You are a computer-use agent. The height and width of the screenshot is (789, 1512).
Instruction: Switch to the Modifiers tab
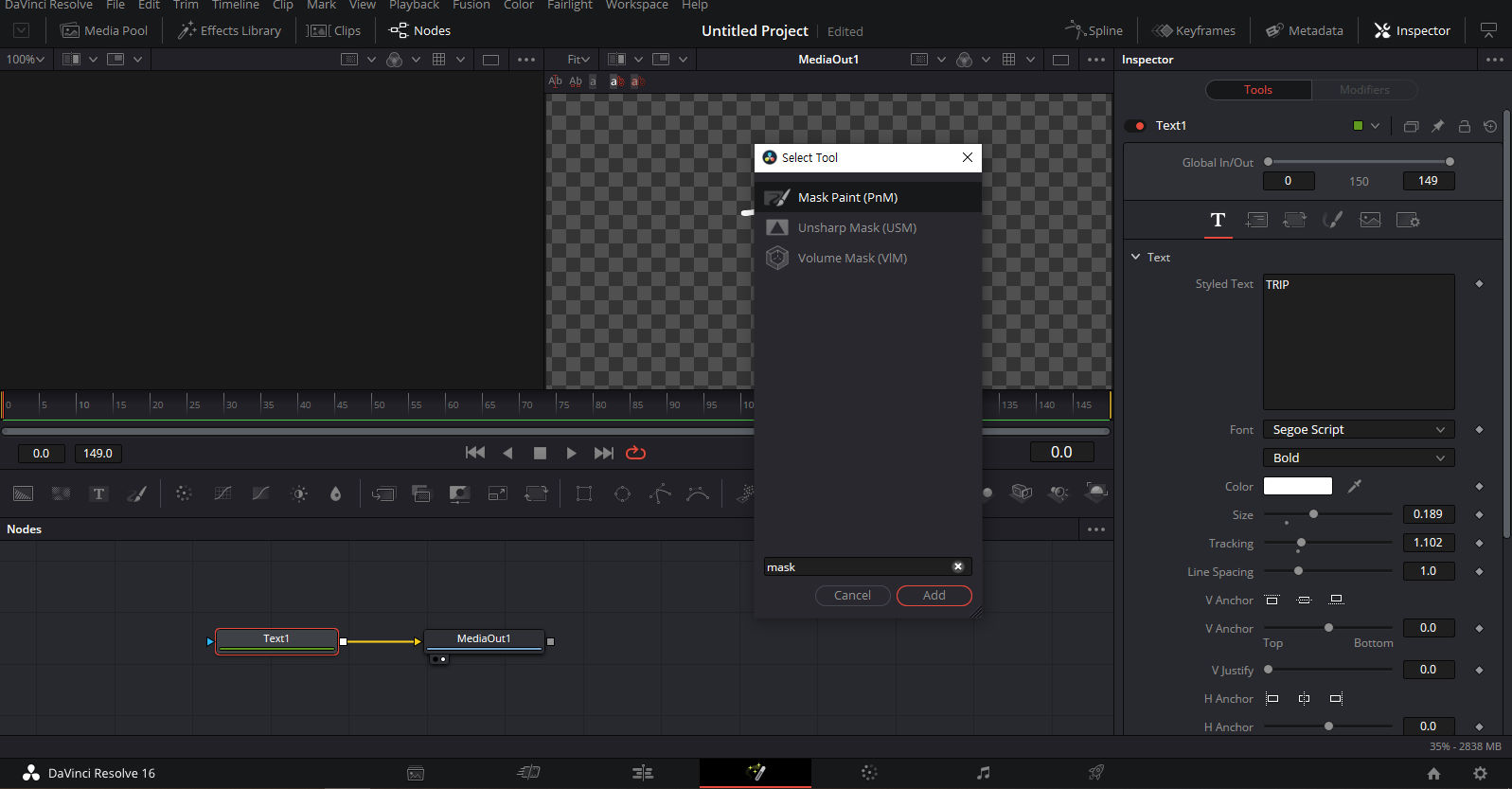pos(1364,90)
